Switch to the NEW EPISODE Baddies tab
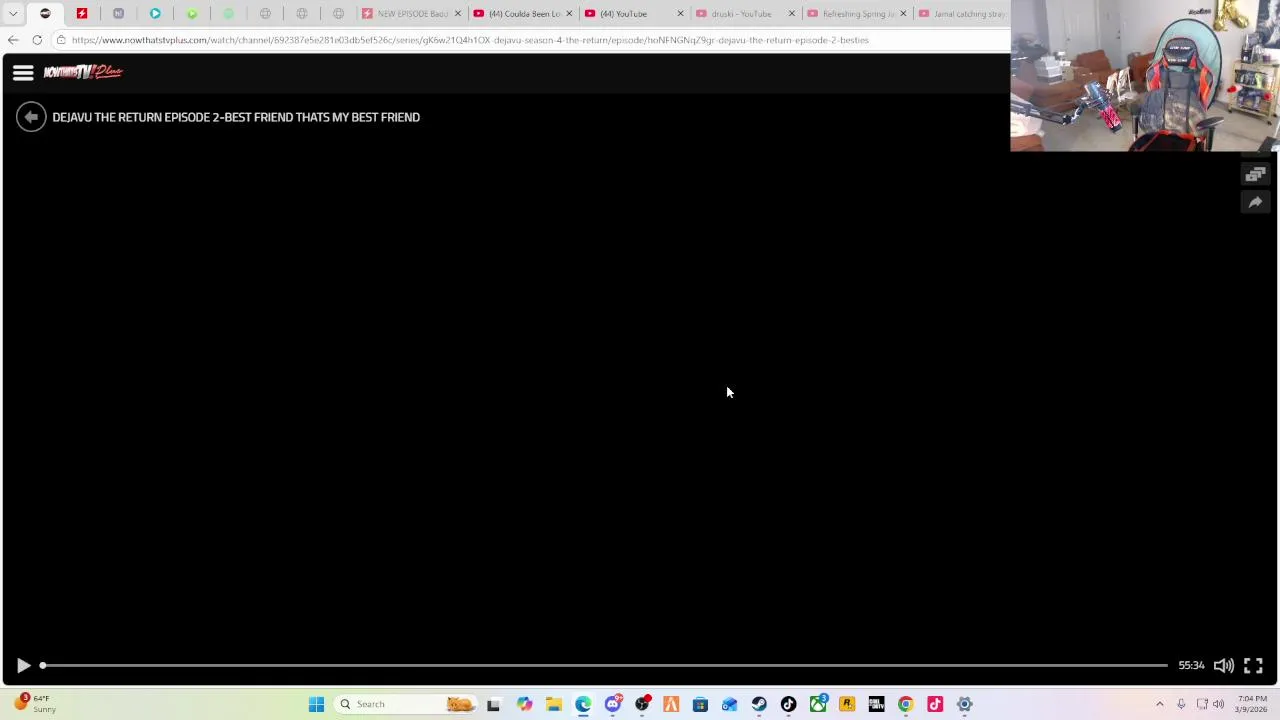Screen dimensions: 1280x720 (411, 14)
